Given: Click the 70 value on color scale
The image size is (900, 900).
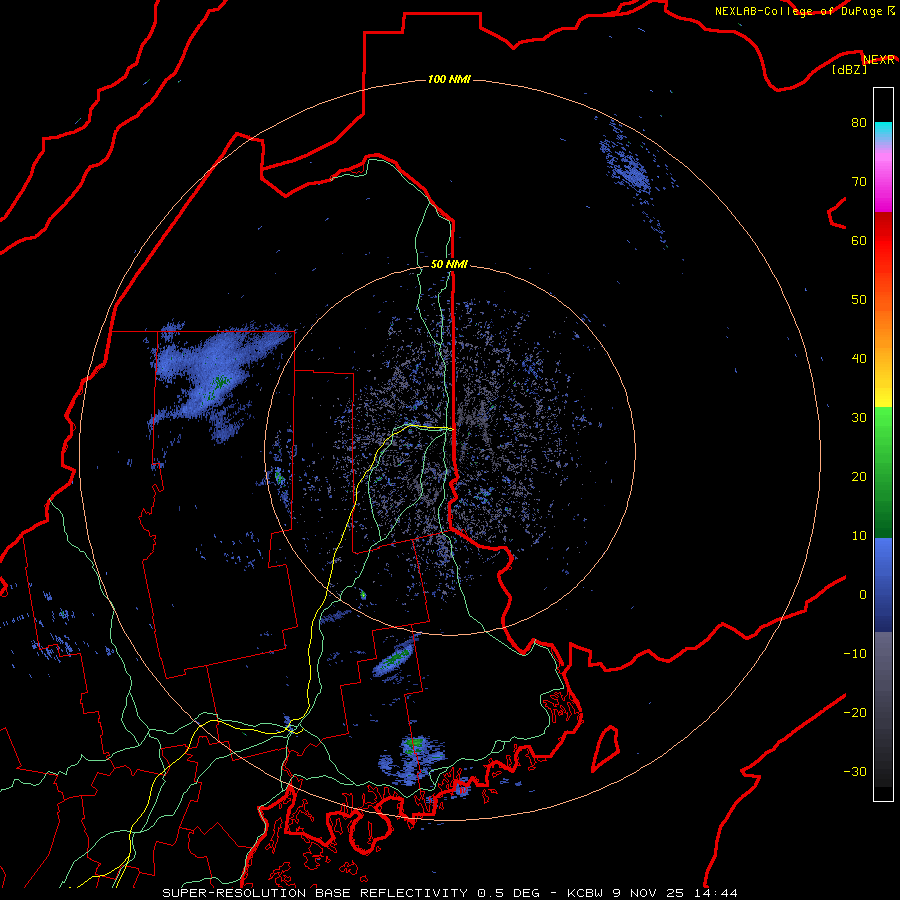Looking at the screenshot, I should (x=859, y=181).
